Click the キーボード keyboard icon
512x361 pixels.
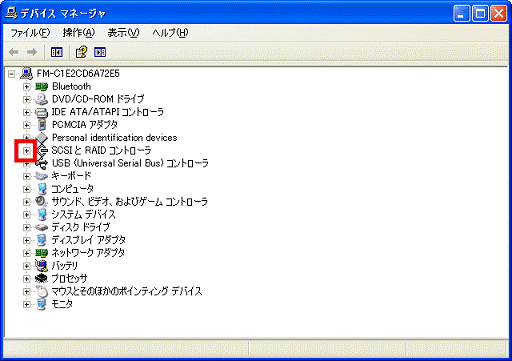coord(42,176)
